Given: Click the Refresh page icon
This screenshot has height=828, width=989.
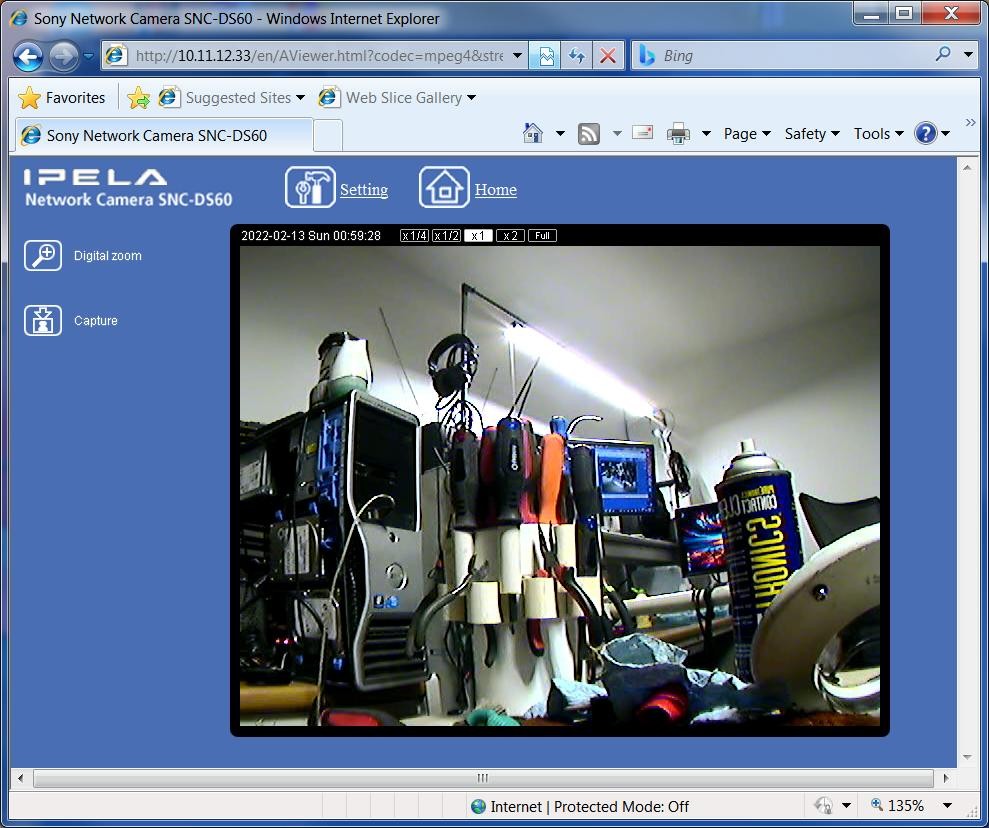Looking at the screenshot, I should click(x=576, y=56).
